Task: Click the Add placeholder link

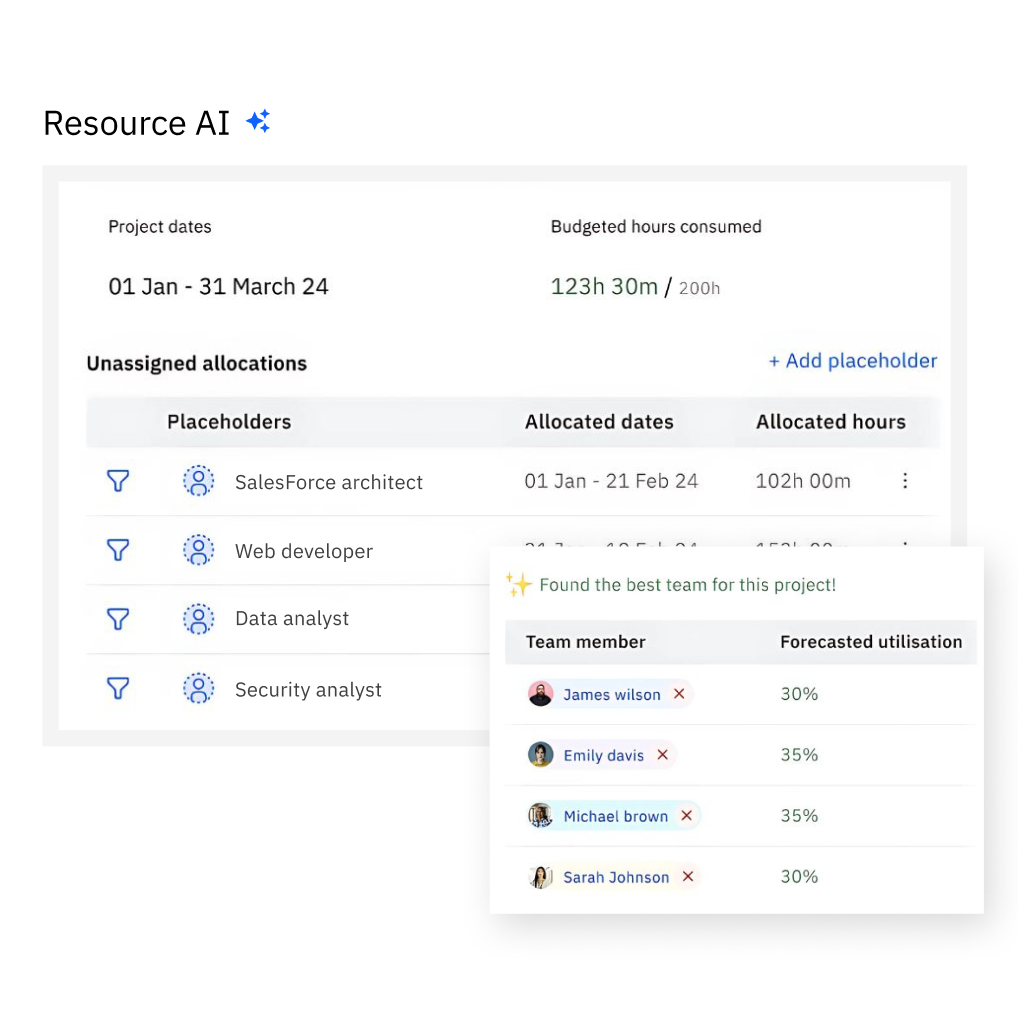Action: [x=853, y=361]
